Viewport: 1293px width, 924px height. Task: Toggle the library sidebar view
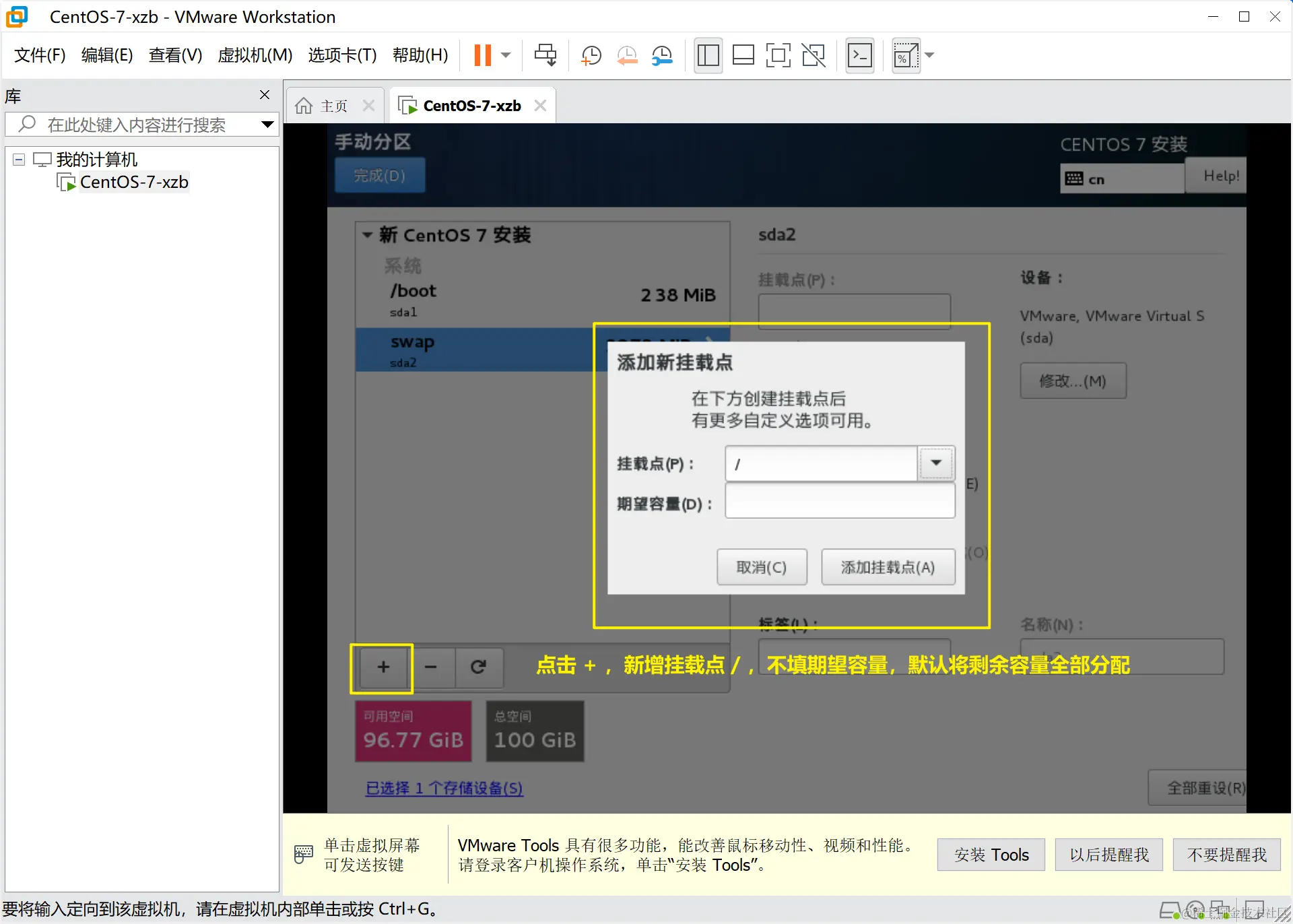click(x=708, y=55)
